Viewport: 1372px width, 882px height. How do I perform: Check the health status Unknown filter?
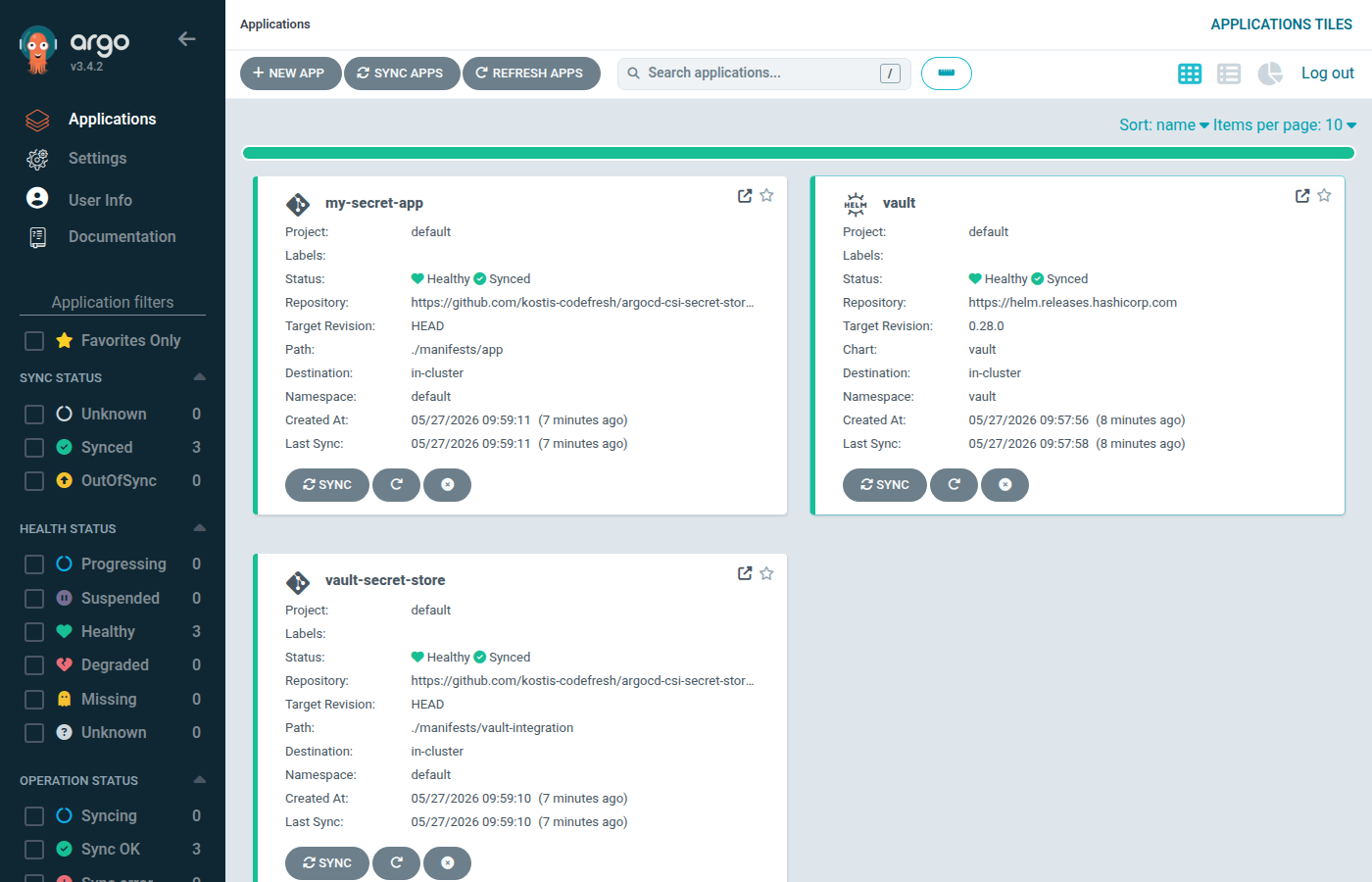(34, 733)
